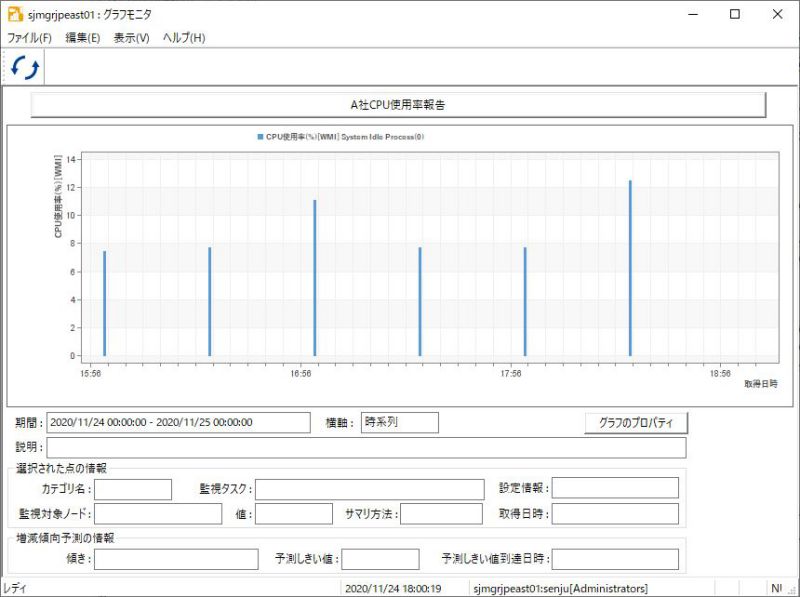Click the 取得日時 axis title under the chart
This screenshot has width=800, height=597.
tap(761, 384)
